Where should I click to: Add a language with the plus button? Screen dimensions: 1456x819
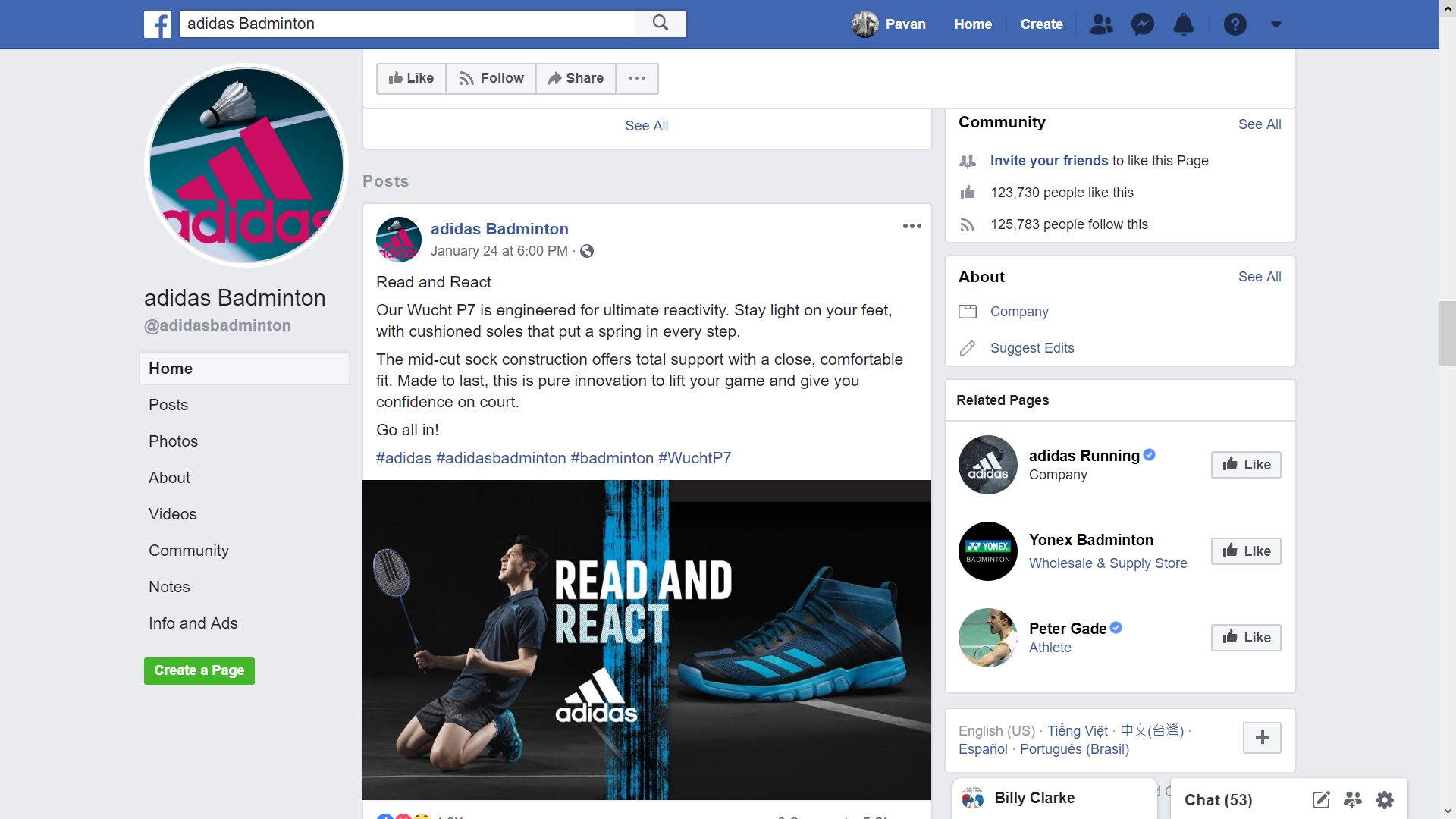point(1262,737)
